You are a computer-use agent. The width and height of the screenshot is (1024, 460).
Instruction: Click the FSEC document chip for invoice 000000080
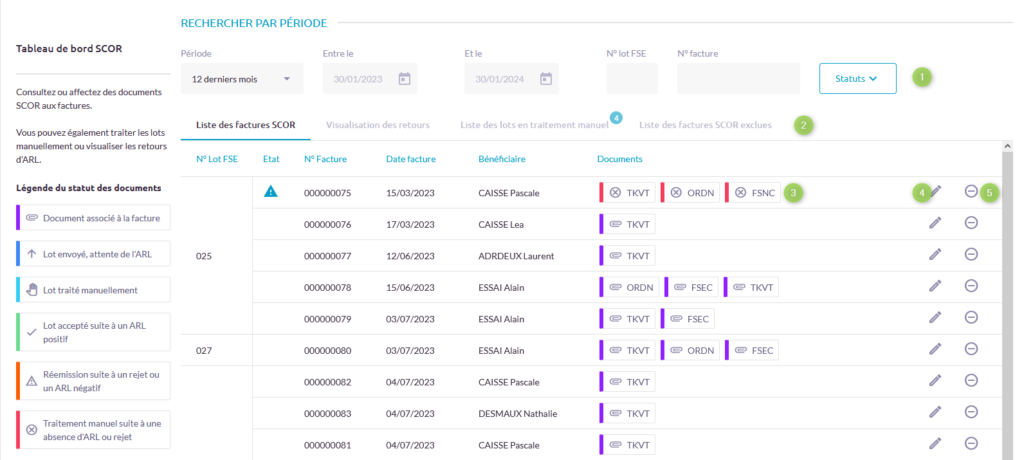click(751, 350)
